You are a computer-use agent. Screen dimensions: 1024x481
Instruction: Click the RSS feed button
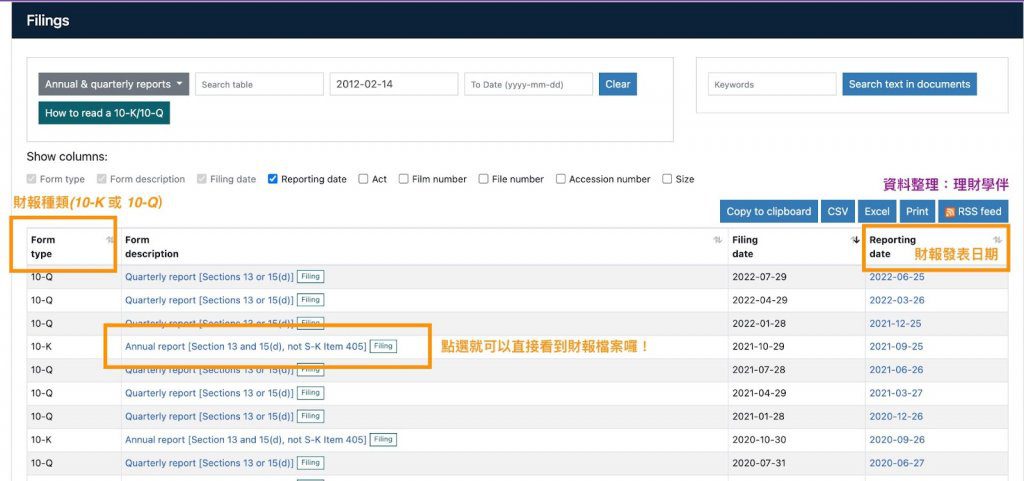pos(973,212)
